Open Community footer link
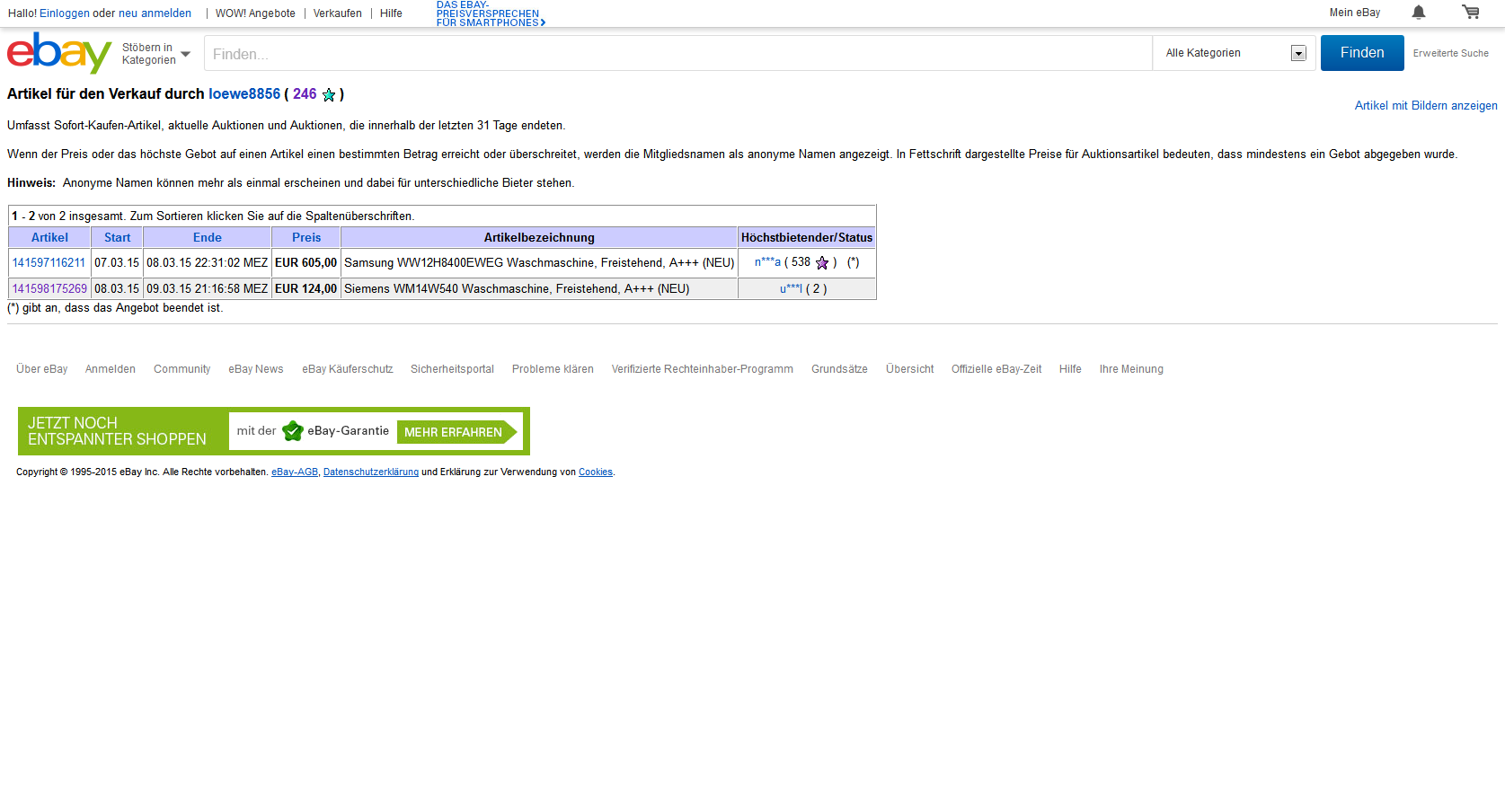 coord(181,369)
